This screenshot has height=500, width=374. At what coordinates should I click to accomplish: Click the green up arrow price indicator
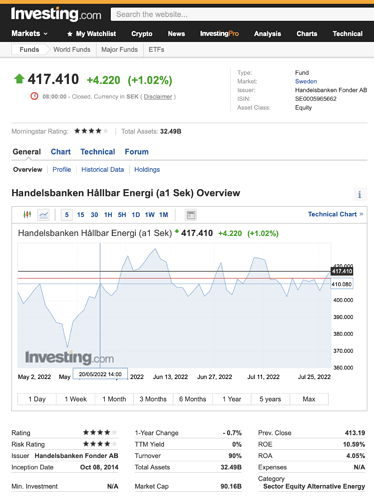tap(19, 79)
